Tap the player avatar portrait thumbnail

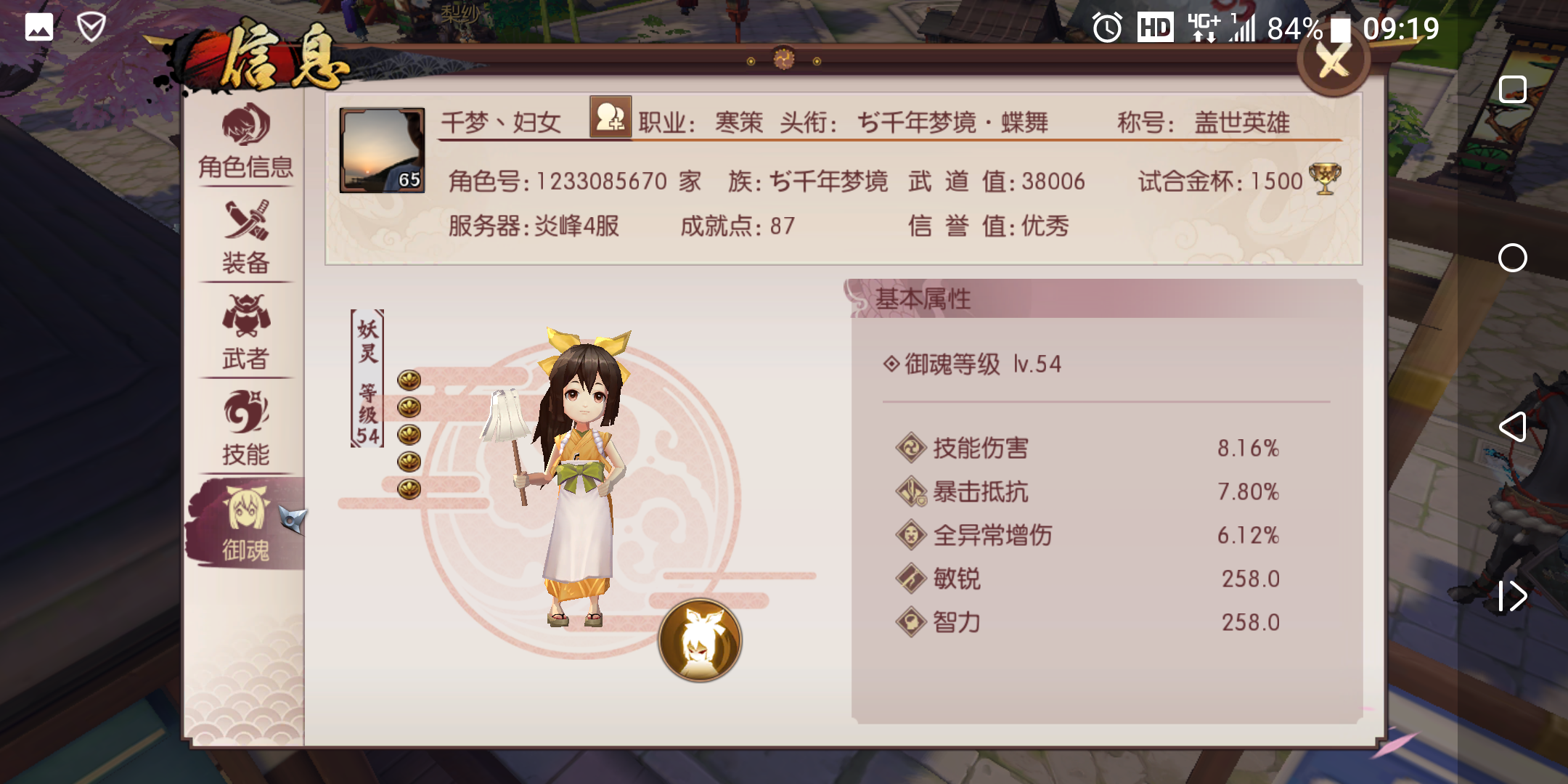click(382, 150)
